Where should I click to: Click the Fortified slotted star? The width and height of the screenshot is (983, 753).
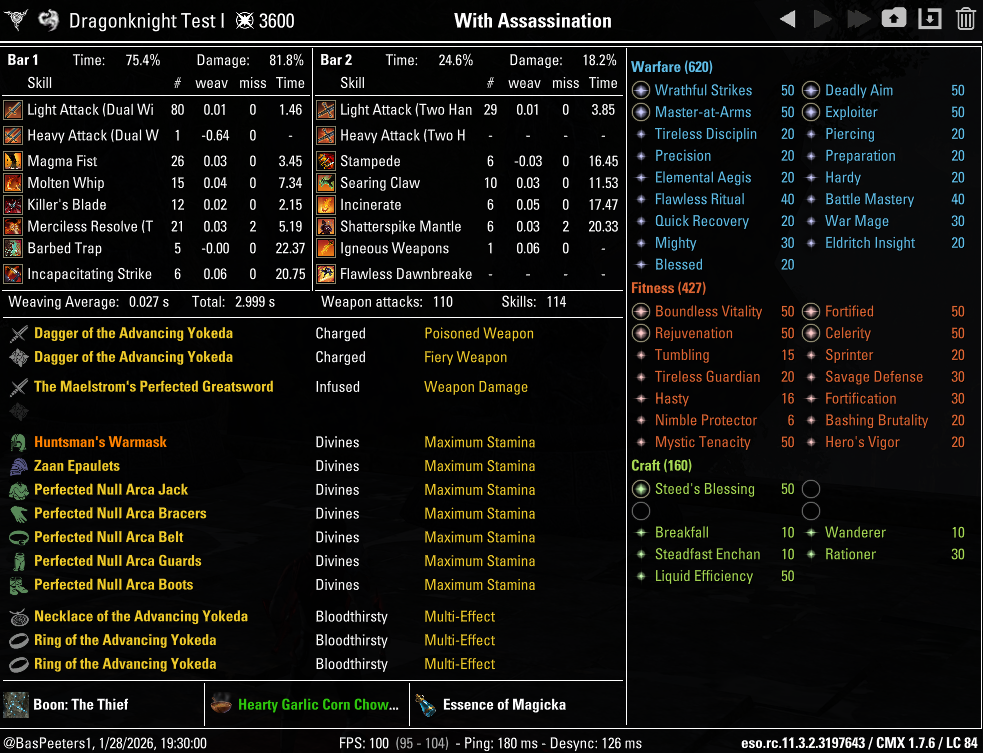click(811, 312)
